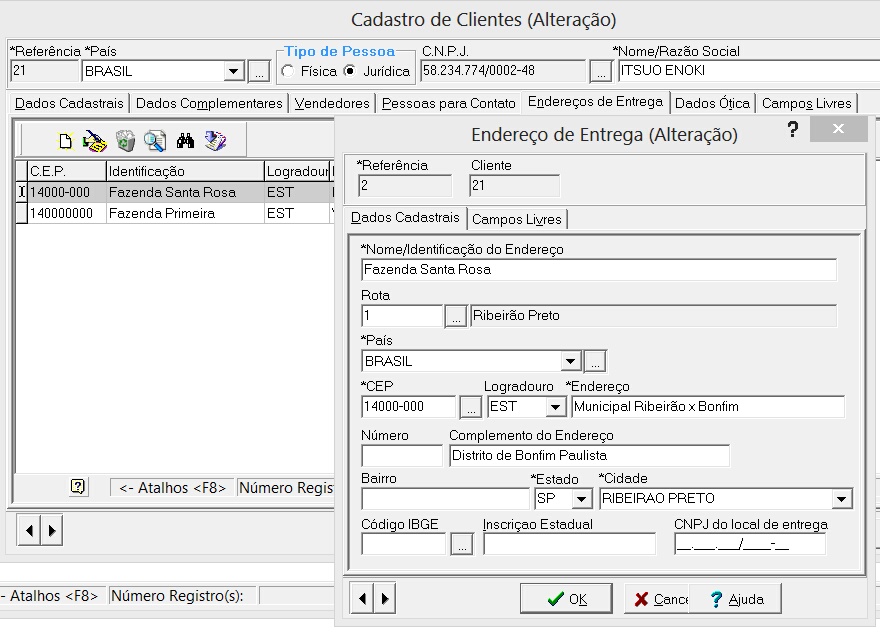Click the Nome/Identificação do Endereço field
880x632 pixels.
(x=599, y=270)
